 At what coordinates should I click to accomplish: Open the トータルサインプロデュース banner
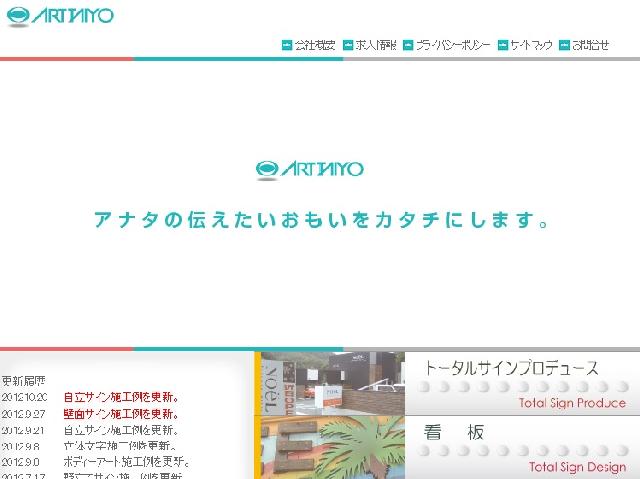coord(522,384)
